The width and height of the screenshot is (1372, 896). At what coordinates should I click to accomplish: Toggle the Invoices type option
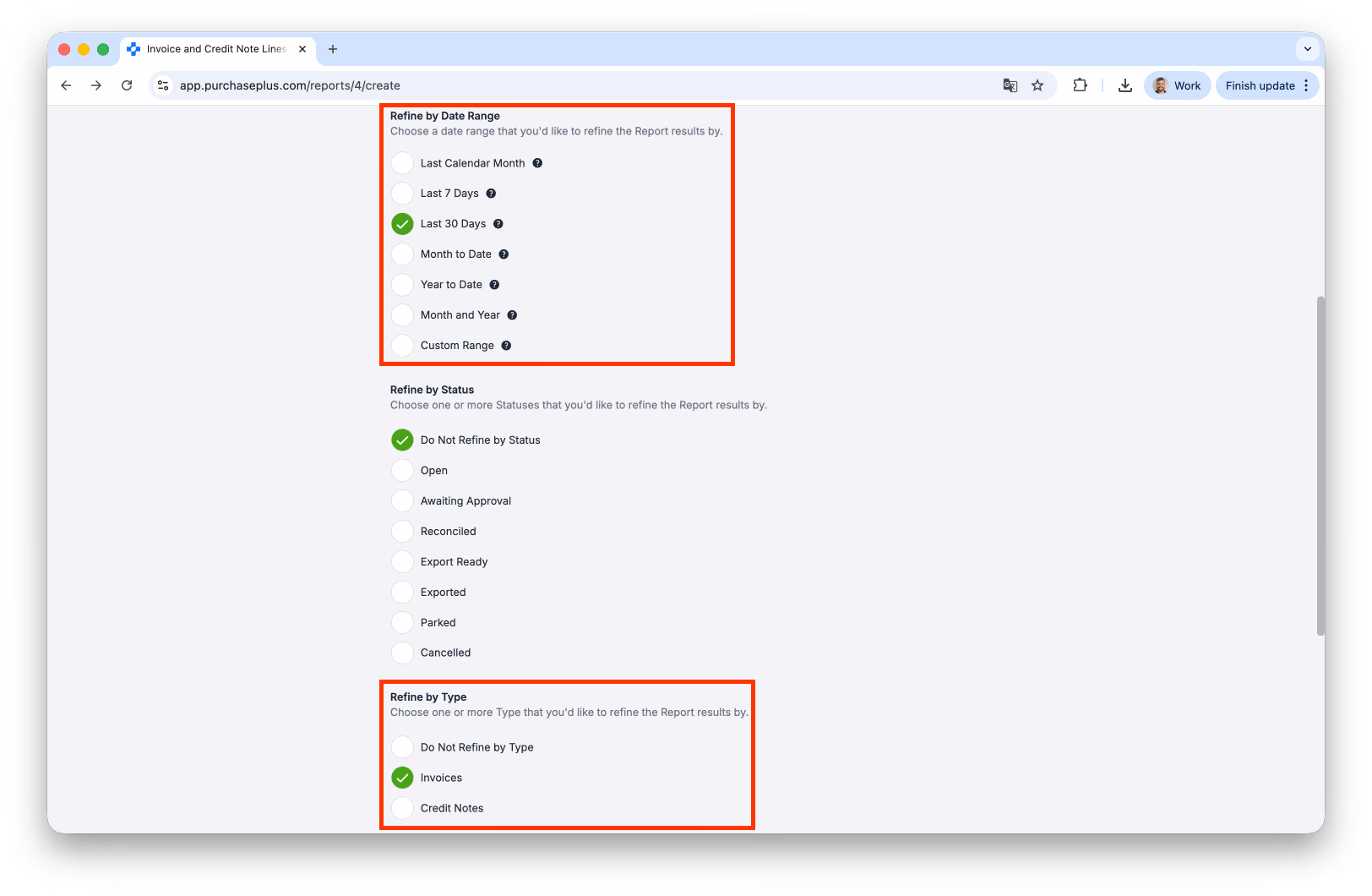click(402, 778)
